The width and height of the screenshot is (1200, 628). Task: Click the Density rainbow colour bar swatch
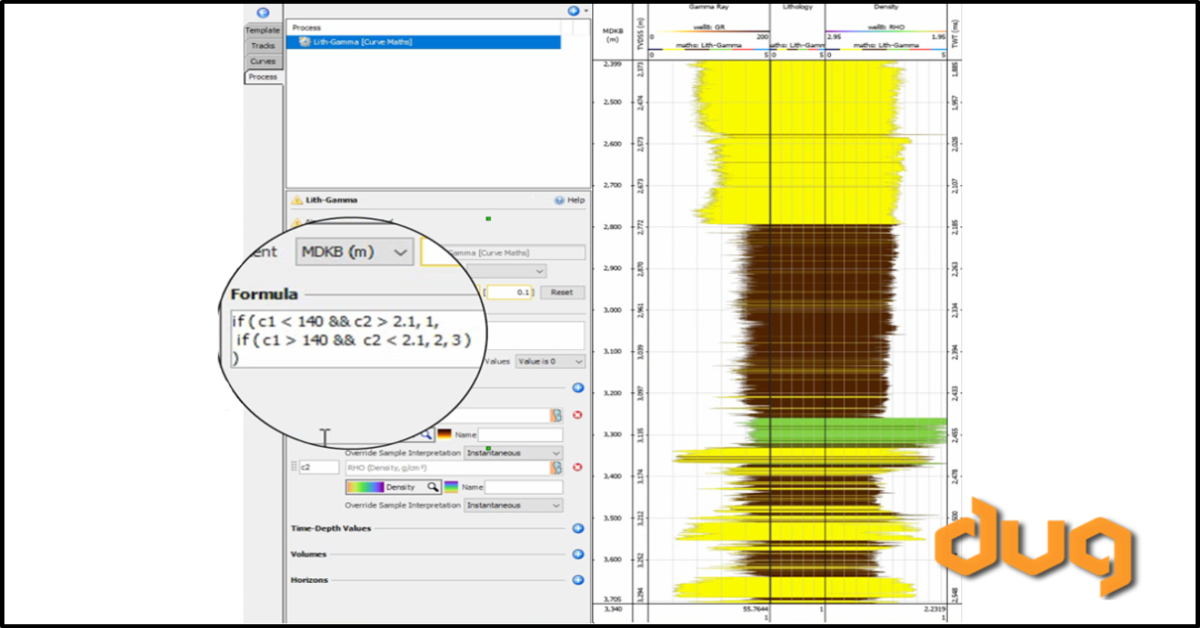click(365, 487)
